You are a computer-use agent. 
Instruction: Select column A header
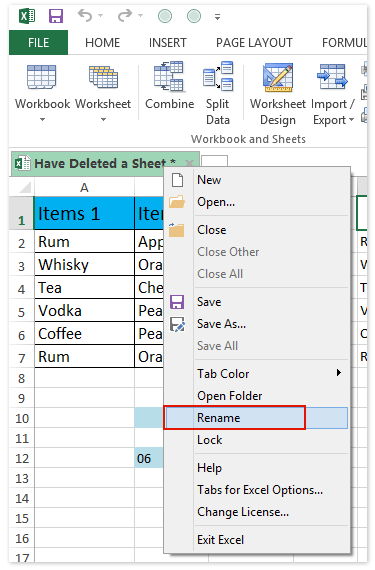coord(84,188)
